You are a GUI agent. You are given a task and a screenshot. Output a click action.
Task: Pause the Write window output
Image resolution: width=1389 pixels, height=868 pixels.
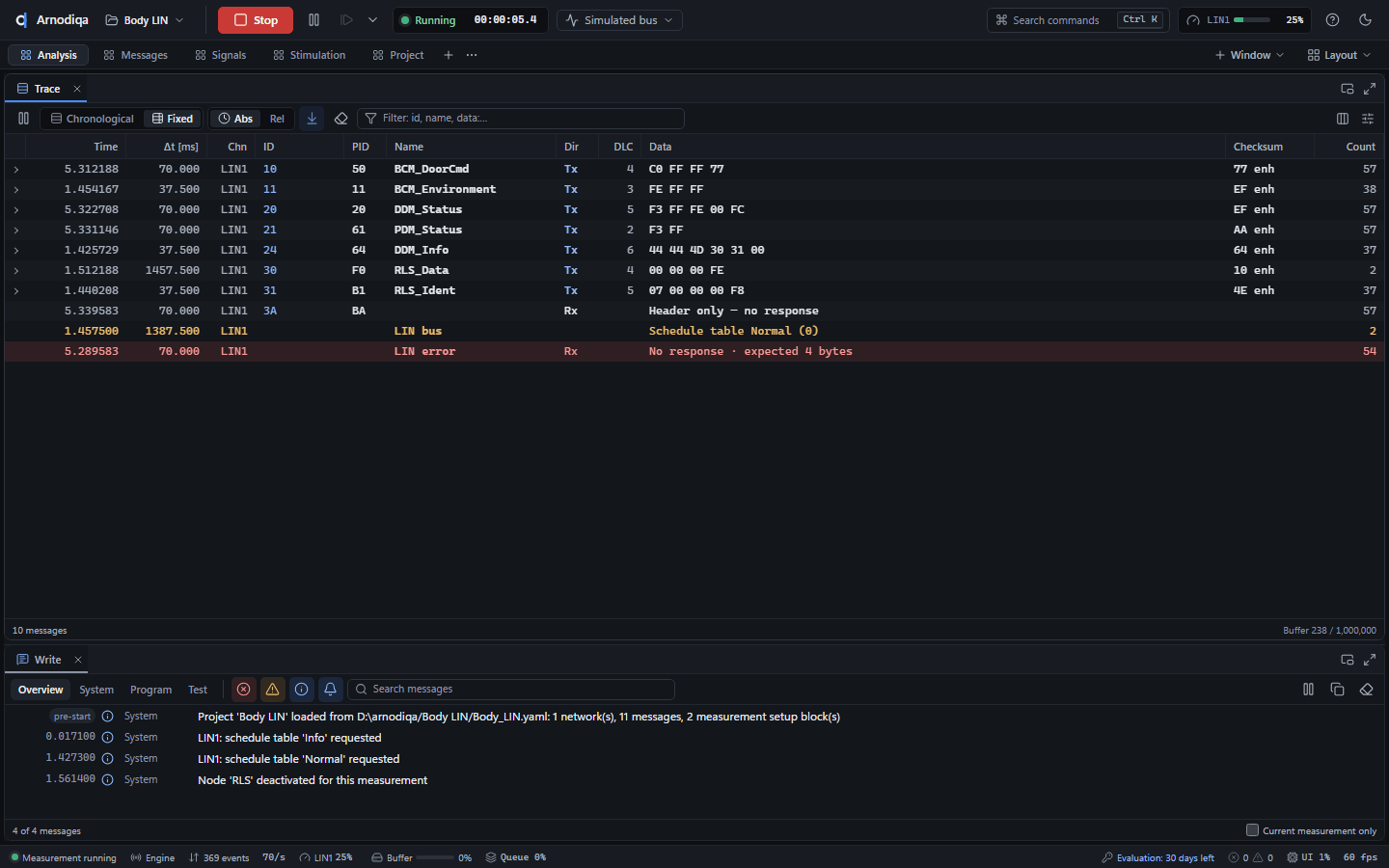tap(1308, 690)
